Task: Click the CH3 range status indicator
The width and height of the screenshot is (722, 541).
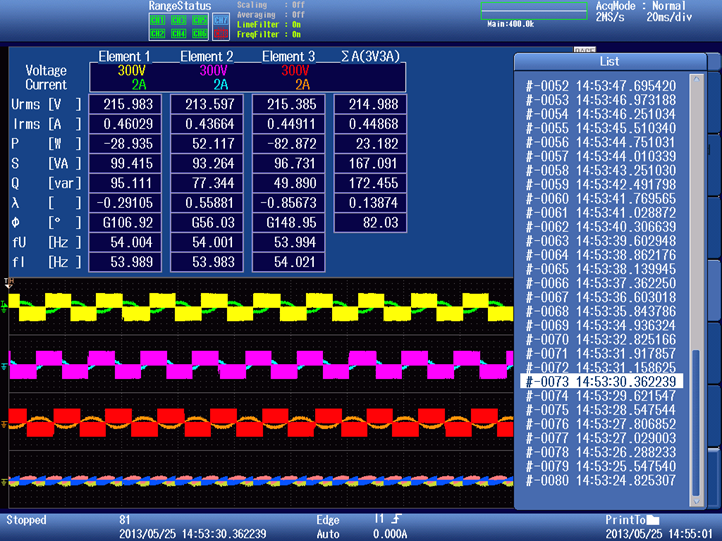Action: pos(179,20)
